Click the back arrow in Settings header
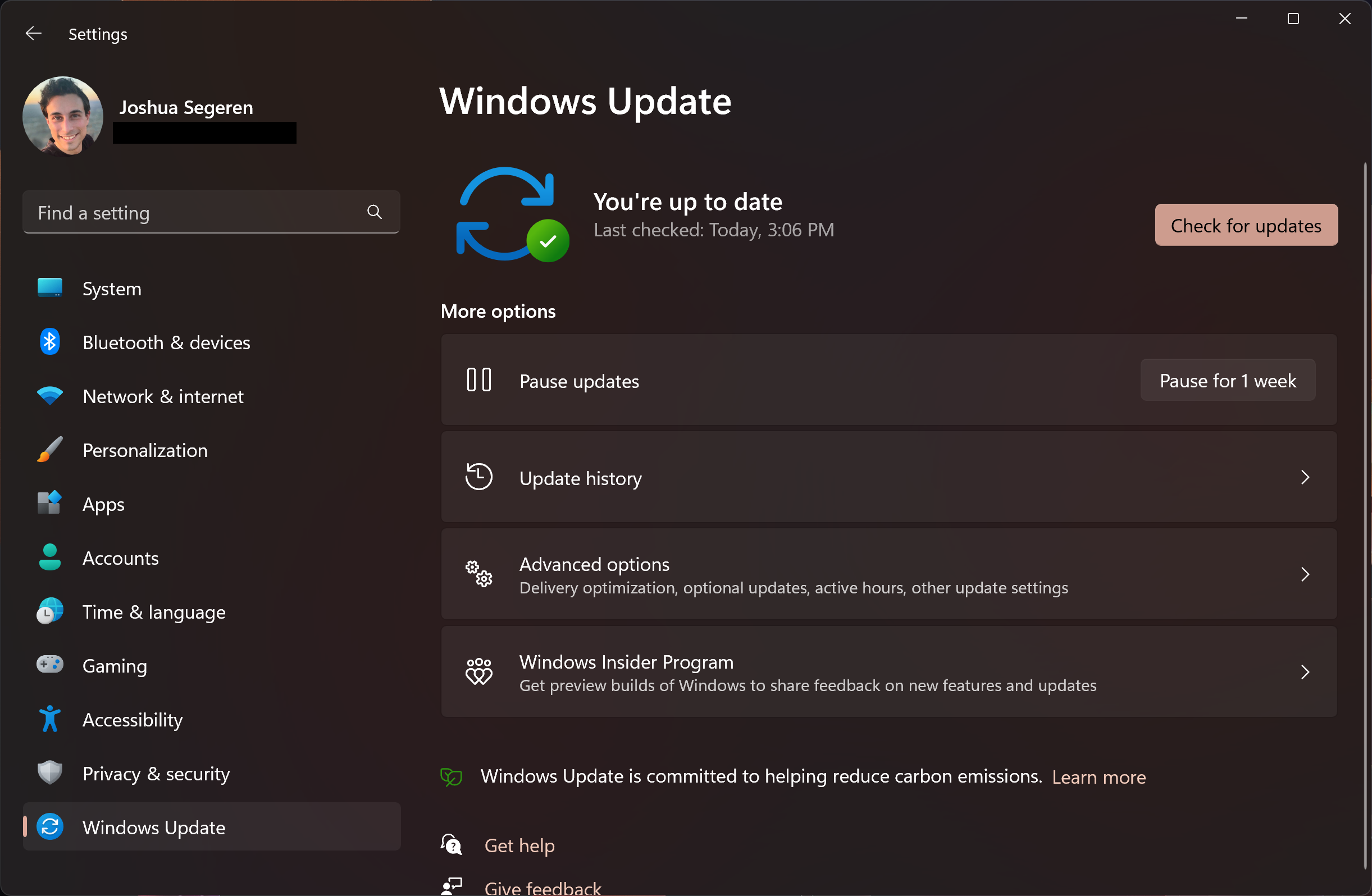This screenshot has width=1372, height=896. click(34, 34)
